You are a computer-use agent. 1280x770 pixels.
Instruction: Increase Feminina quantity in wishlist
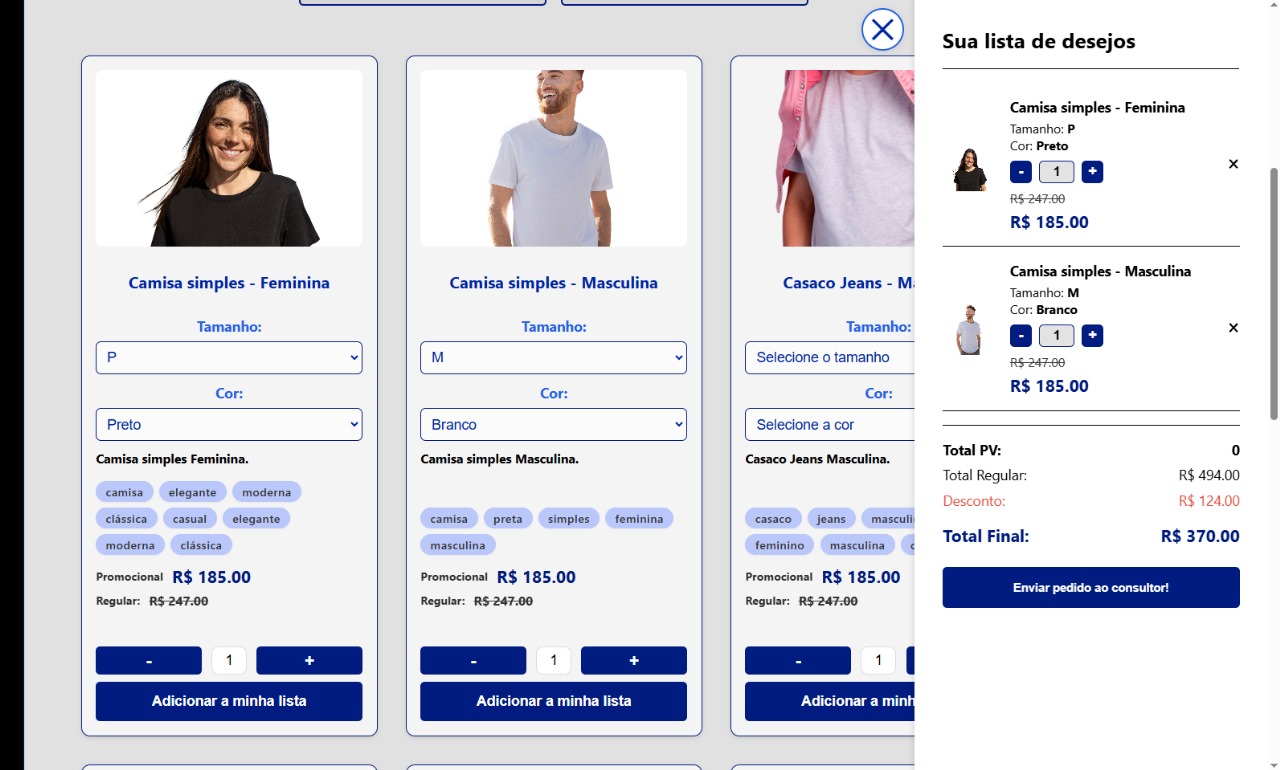pyautogui.click(x=1092, y=172)
